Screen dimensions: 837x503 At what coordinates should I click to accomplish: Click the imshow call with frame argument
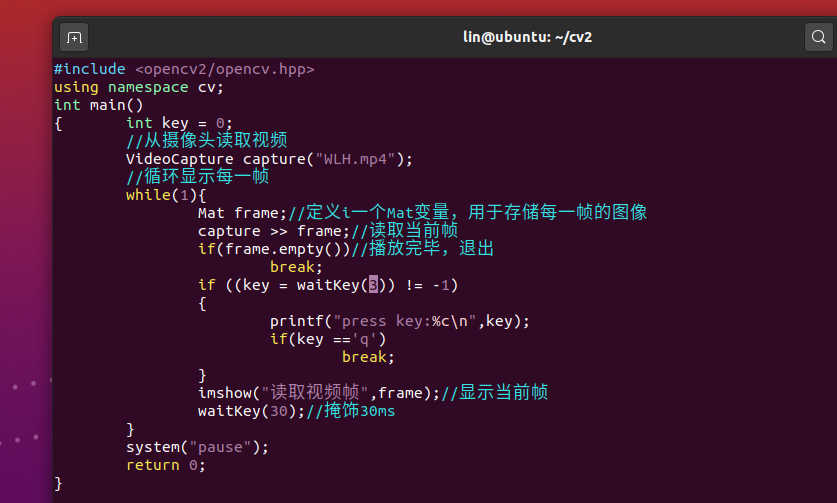tap(319, 393)
